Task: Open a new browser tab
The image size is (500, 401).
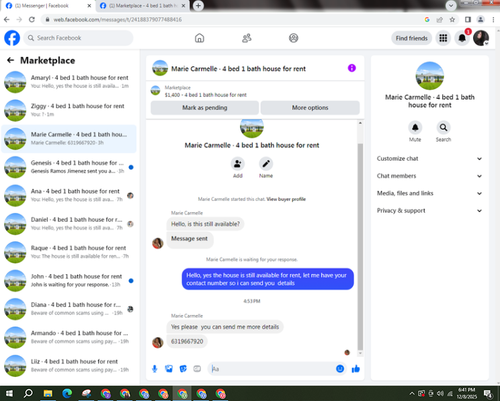Action: [198, 6]
